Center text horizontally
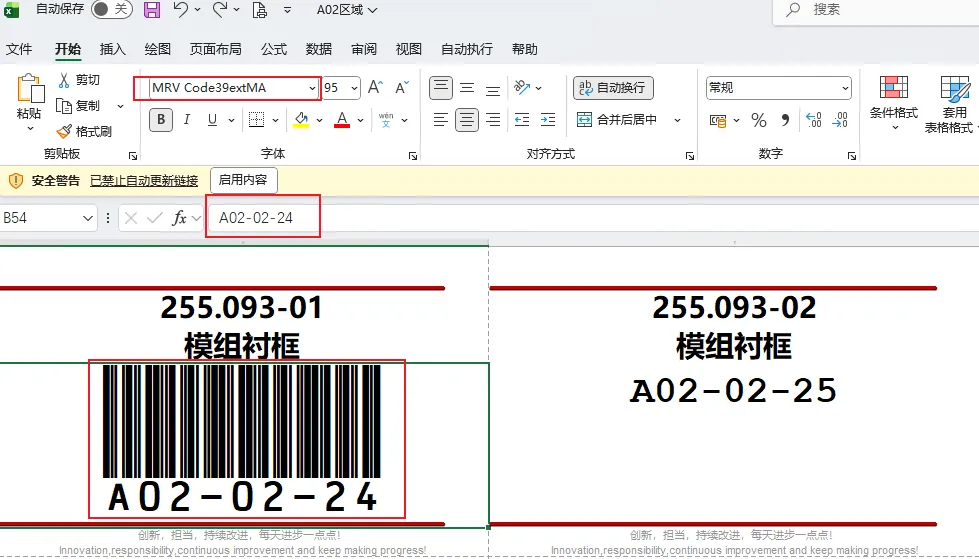979x559 pixels. 467,120
